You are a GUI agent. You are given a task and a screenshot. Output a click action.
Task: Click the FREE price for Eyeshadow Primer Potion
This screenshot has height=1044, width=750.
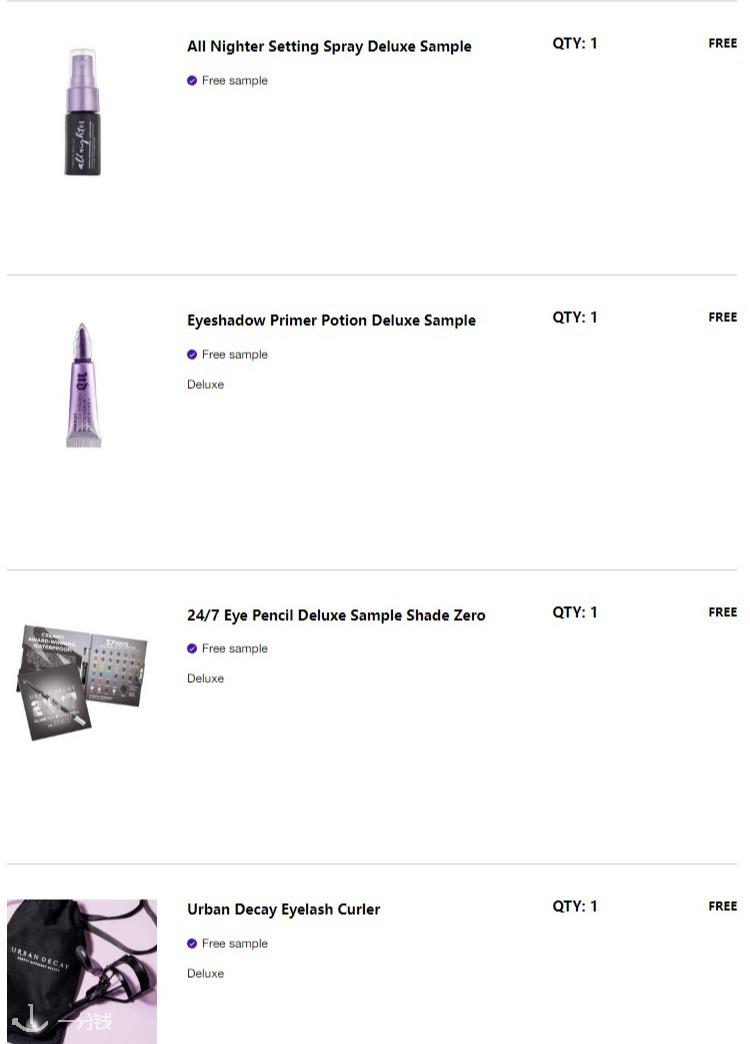point(723,318)
